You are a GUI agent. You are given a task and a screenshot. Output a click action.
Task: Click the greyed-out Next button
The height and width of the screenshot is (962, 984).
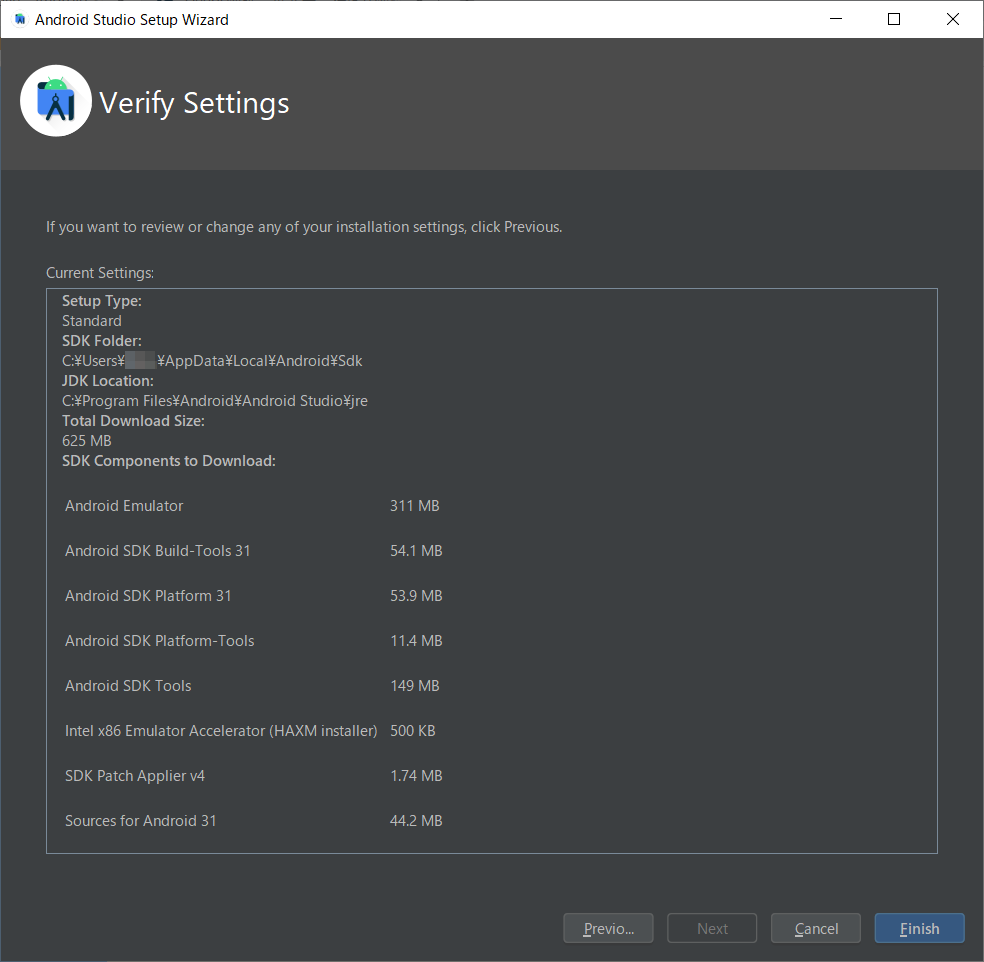[x=712, y=928]
